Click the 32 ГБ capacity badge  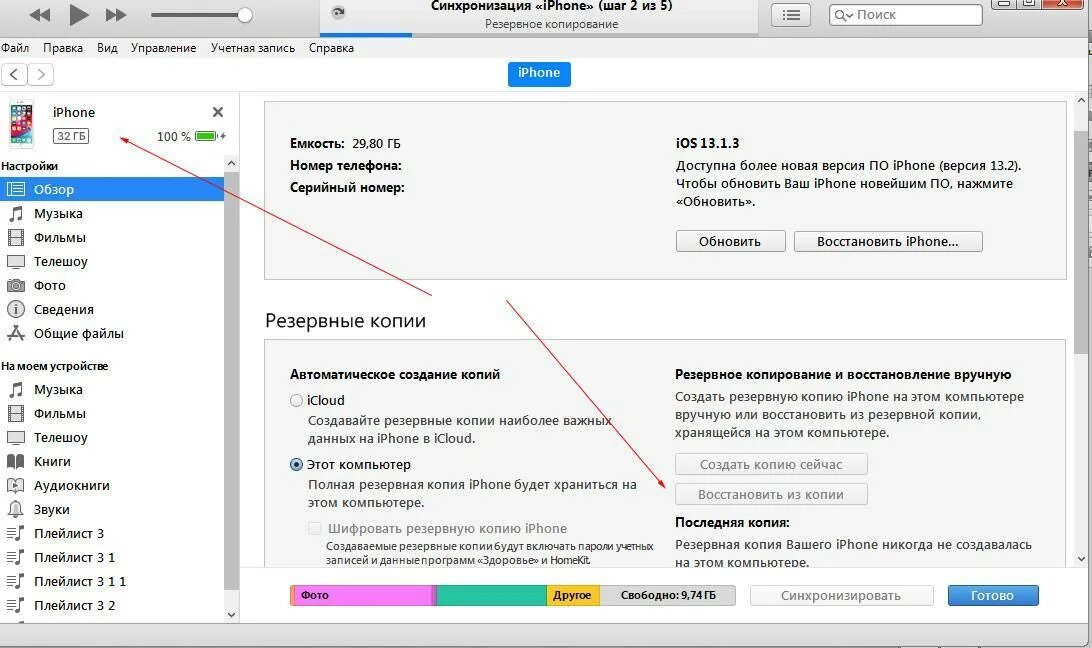pos(71,136)
